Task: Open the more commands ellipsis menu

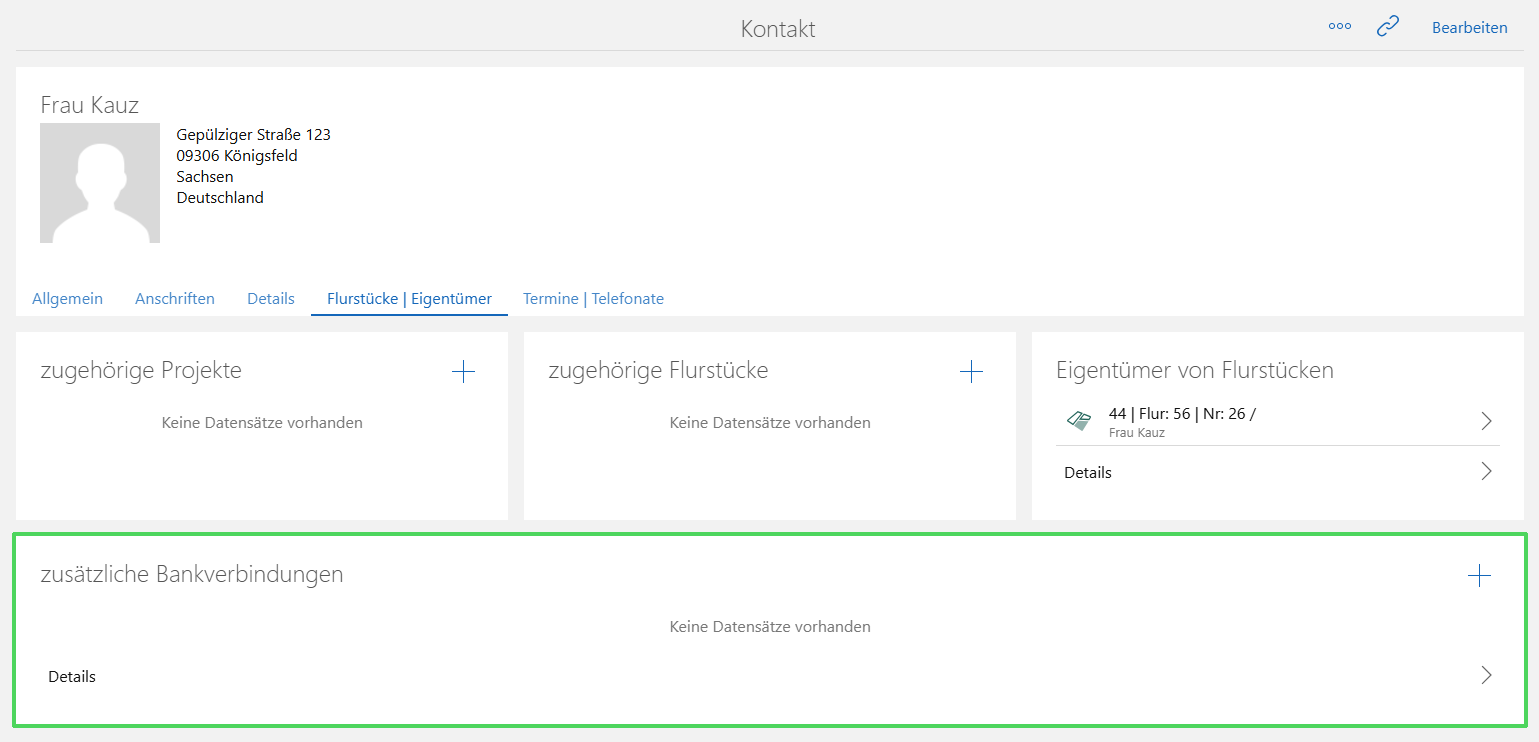Action: pyautogui.click(x=1340, y=26)
